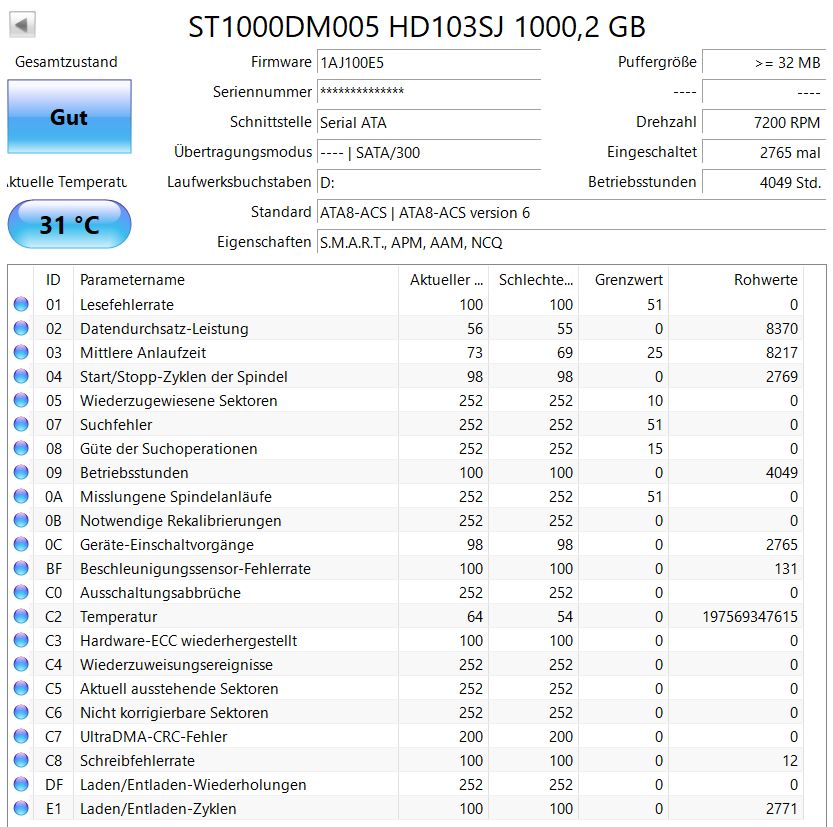Viewport: 833px width, 827px height.
Task: Click the Grenzwert column header
Action: (x=623, y=280)
